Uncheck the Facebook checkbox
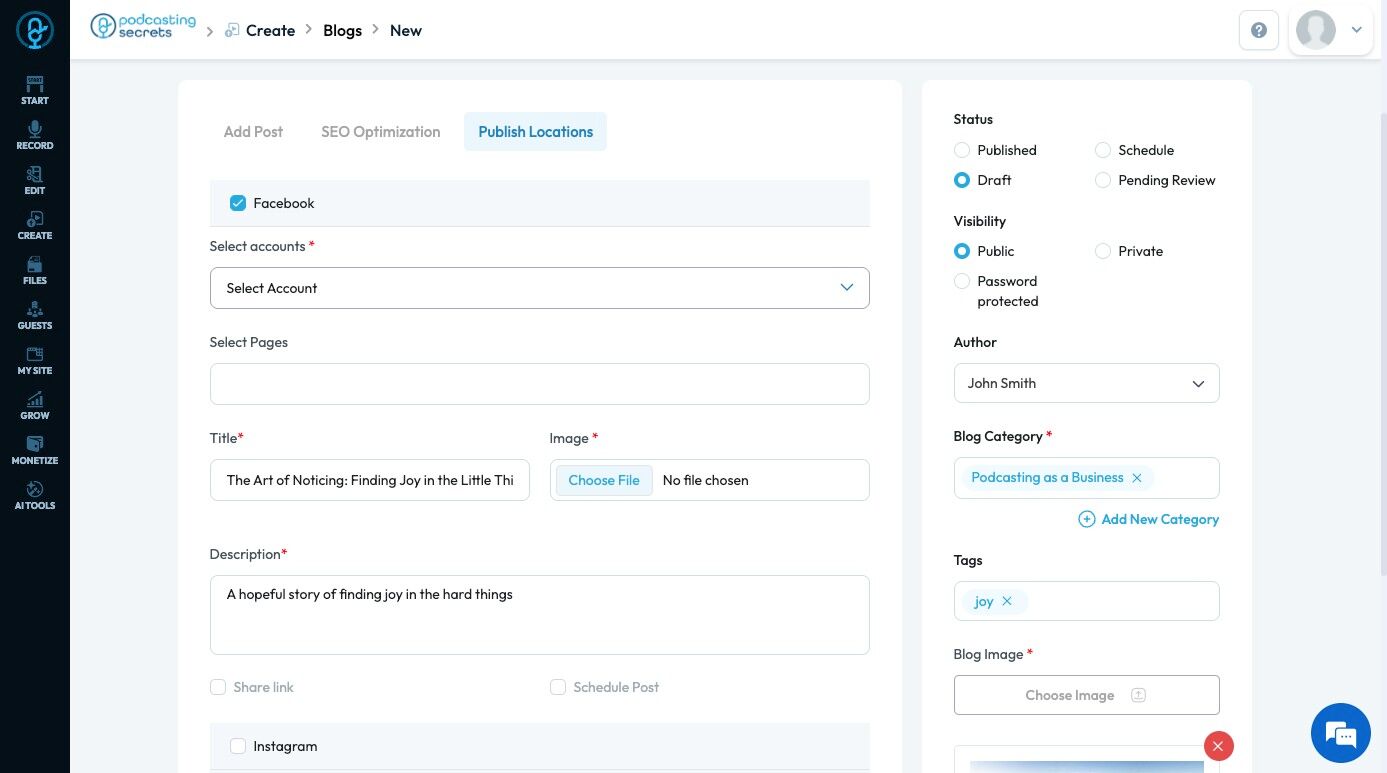Image resolution: width=1387 pixels, height=773 pixels. click(x=238, y=203)
